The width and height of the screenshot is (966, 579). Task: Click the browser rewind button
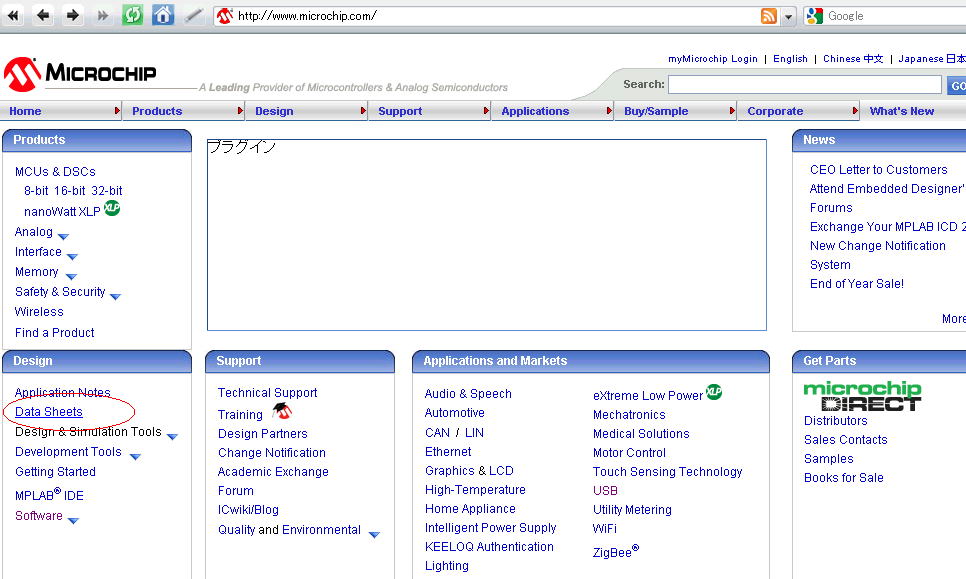point(13,15)
